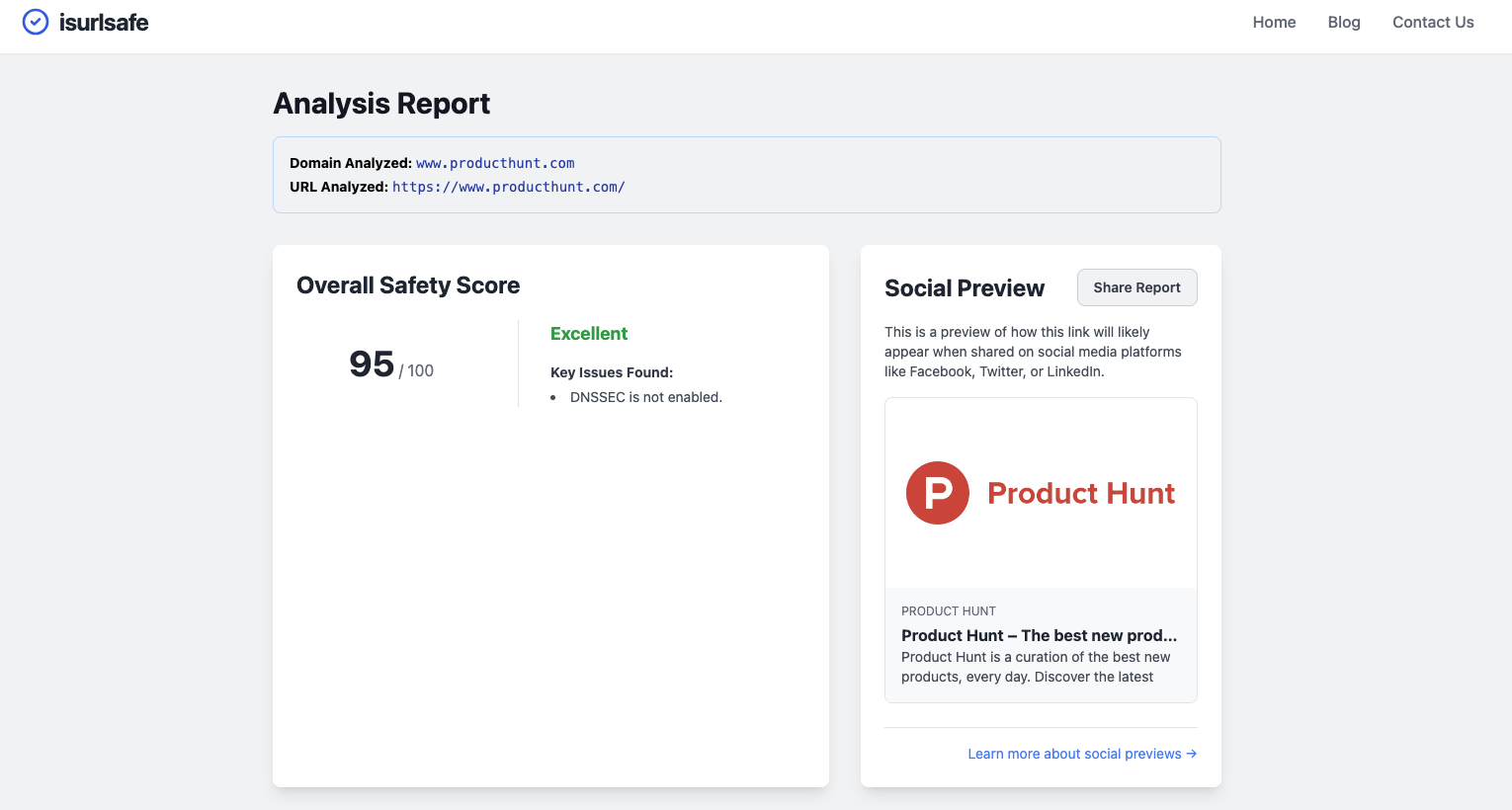The width and height of the screenshot is (1512, 810).
Task: Open the Contact Us page
Action: point(1433,22)
